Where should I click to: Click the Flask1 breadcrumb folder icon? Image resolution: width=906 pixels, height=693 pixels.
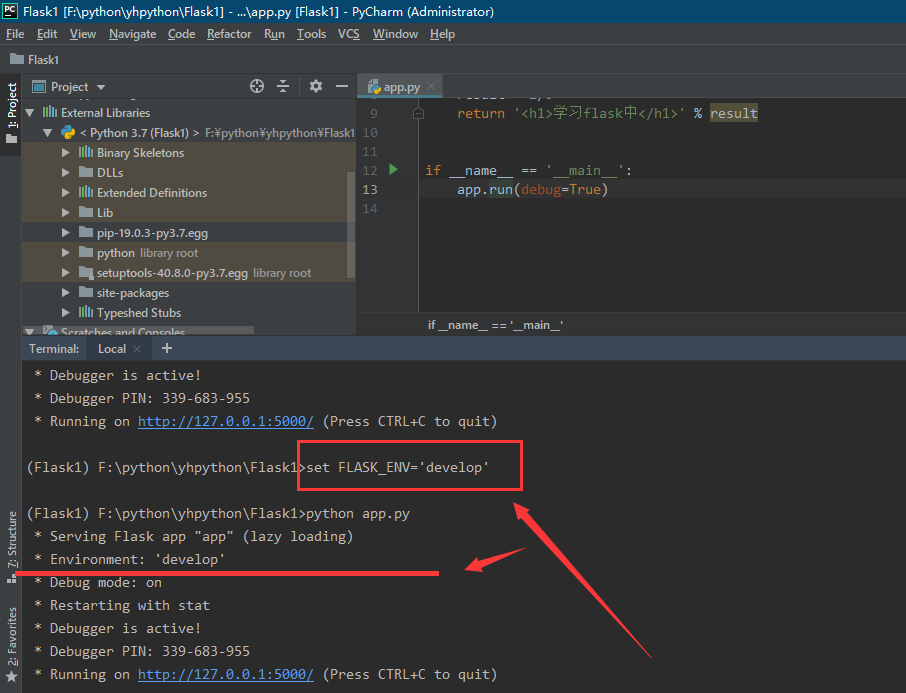coord(17,58)
